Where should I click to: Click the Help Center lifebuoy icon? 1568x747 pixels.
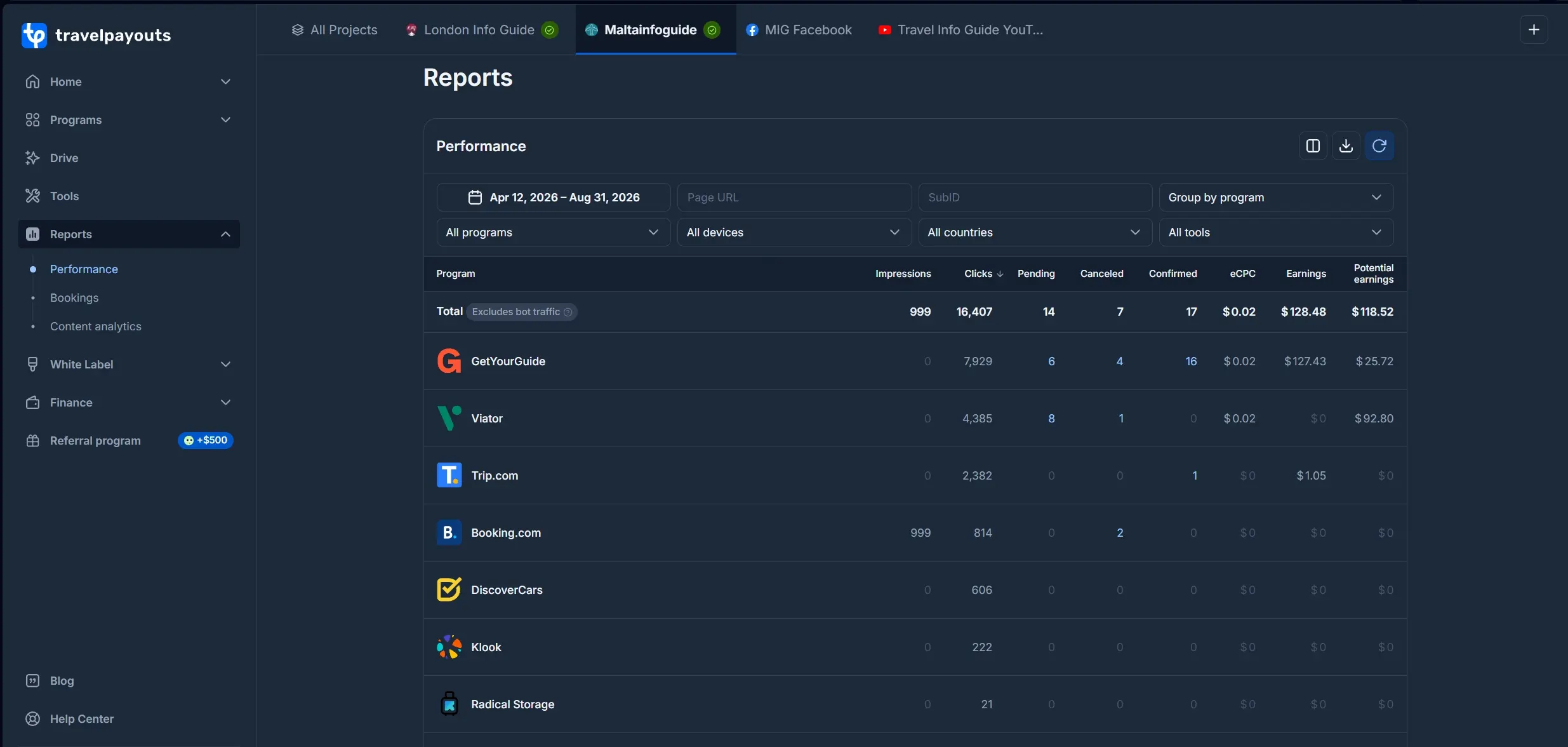(x=32, y=719)
